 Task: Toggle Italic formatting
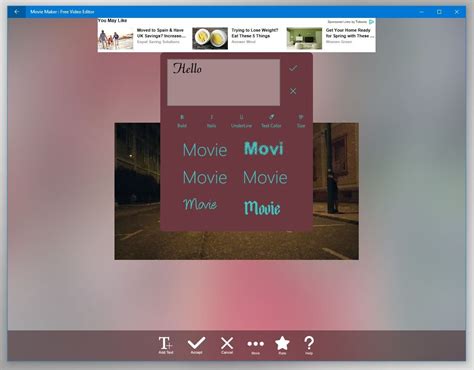pyautogui.click(x=212, y=121)
